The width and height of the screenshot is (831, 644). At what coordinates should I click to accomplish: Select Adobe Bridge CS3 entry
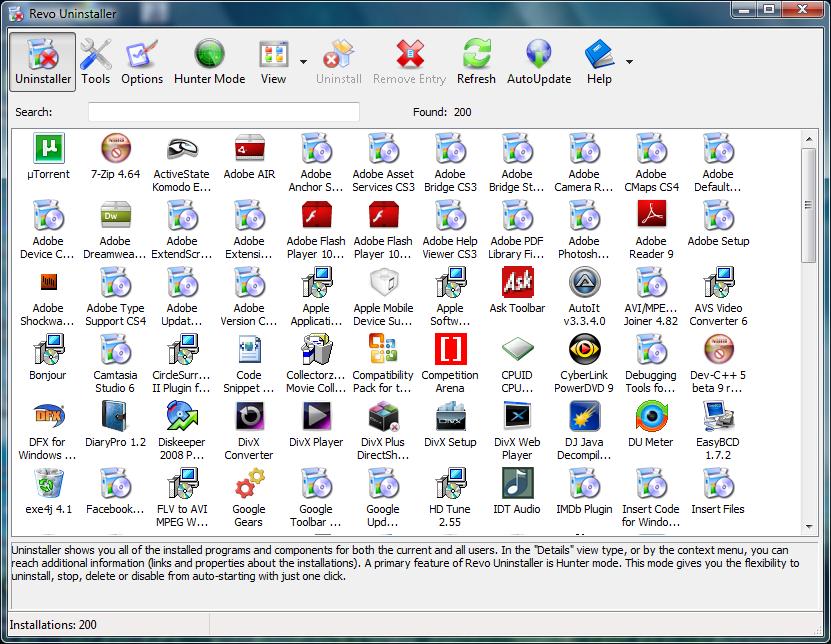pos(450,163)
